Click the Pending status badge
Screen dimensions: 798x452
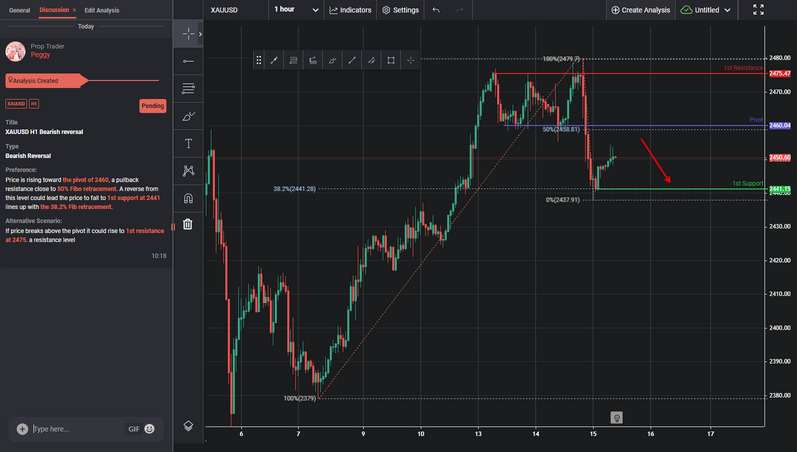[153, 106]
